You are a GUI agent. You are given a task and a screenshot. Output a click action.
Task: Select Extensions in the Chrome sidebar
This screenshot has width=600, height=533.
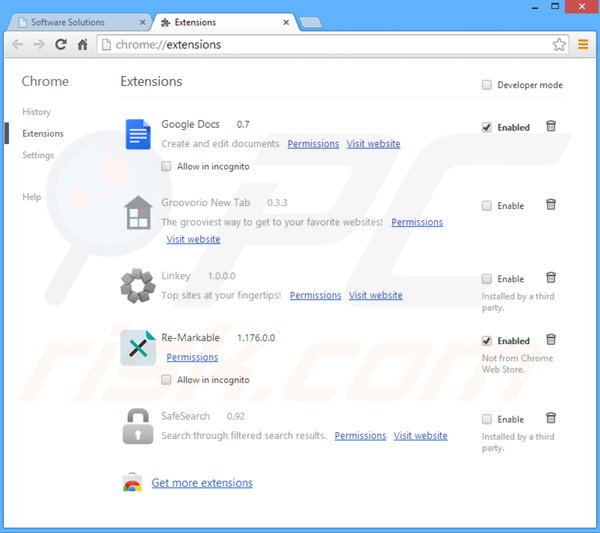43,134
